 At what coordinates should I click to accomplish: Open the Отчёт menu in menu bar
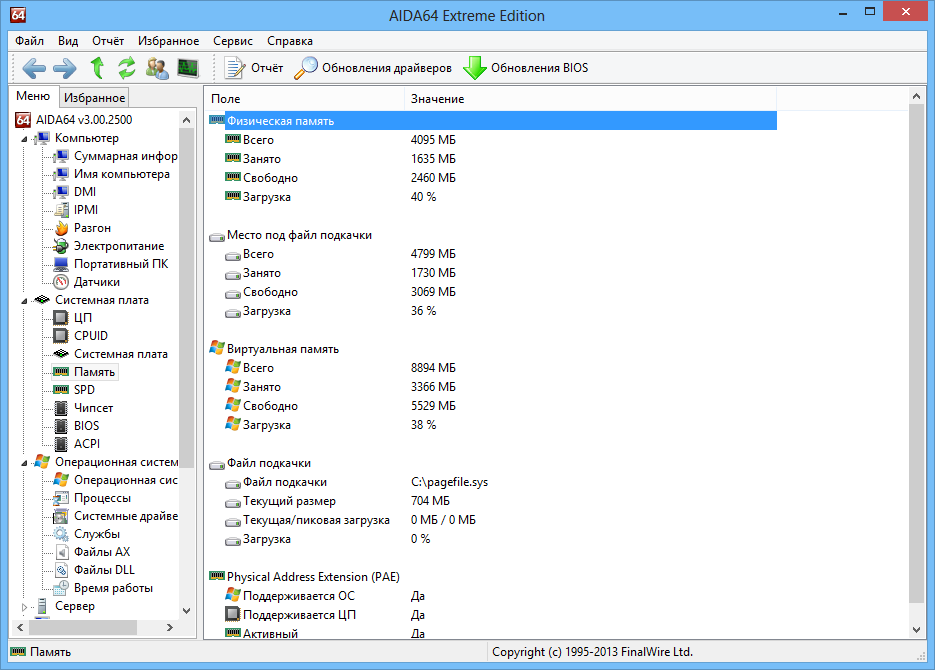[108, 41]
